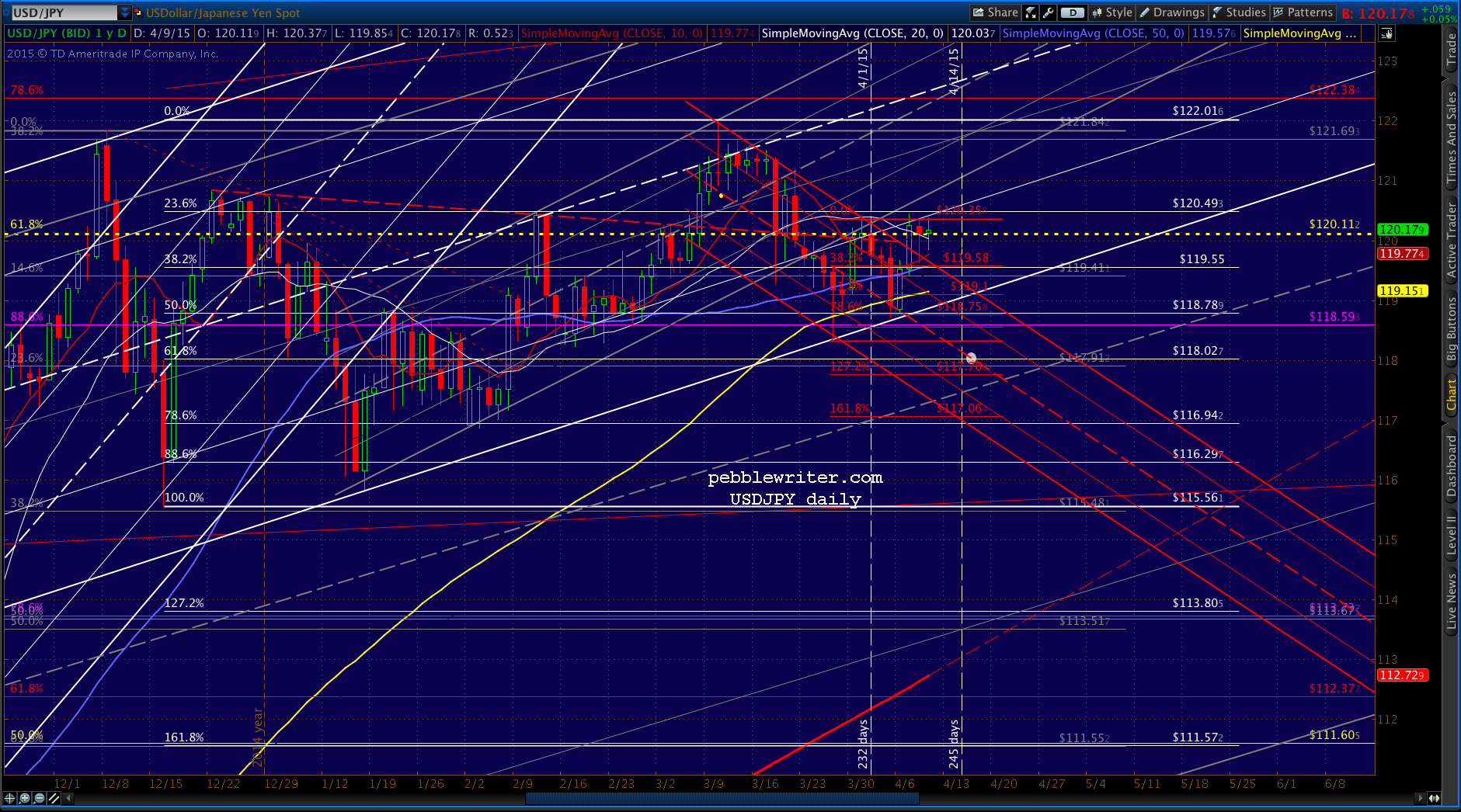
Task: Open chart settings via the wrench icon
Action: coord(1049,12)
